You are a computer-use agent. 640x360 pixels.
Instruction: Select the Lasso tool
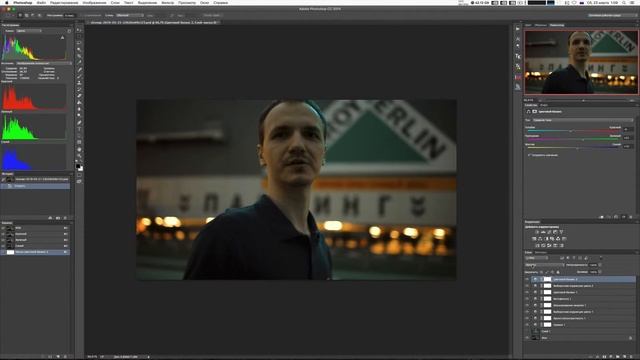tap(79, 43)
